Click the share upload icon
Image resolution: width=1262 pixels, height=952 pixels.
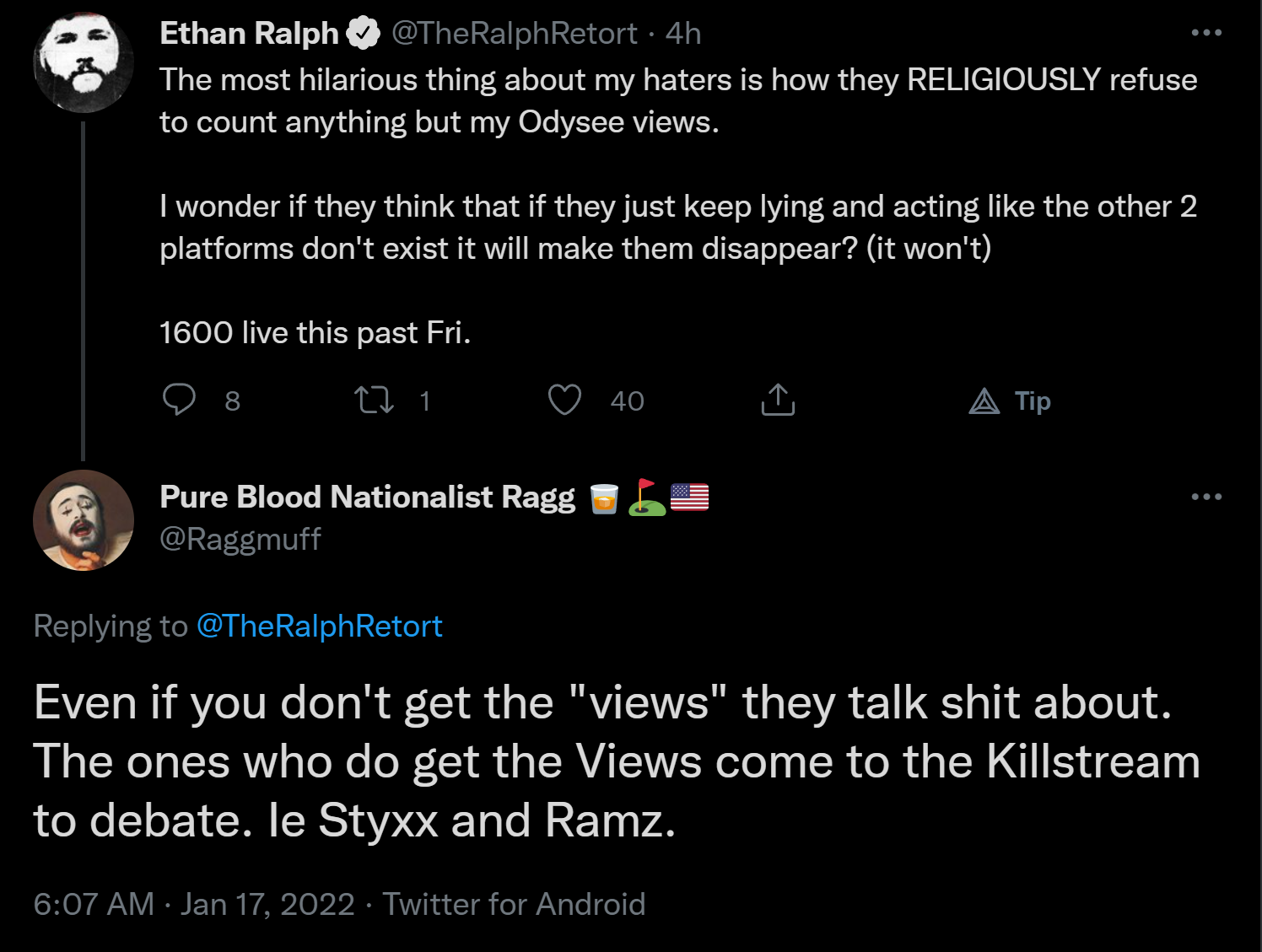point(778,400)
